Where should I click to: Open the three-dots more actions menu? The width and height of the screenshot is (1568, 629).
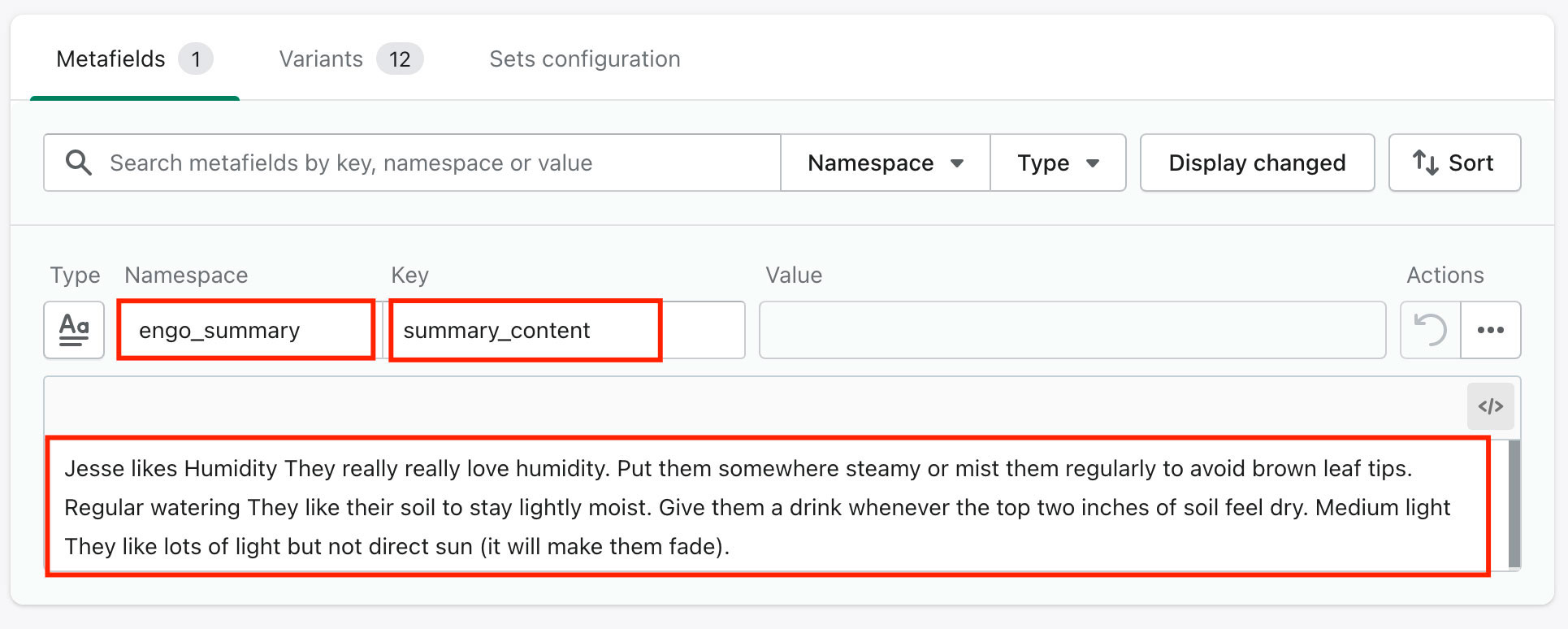(1491, 330)
